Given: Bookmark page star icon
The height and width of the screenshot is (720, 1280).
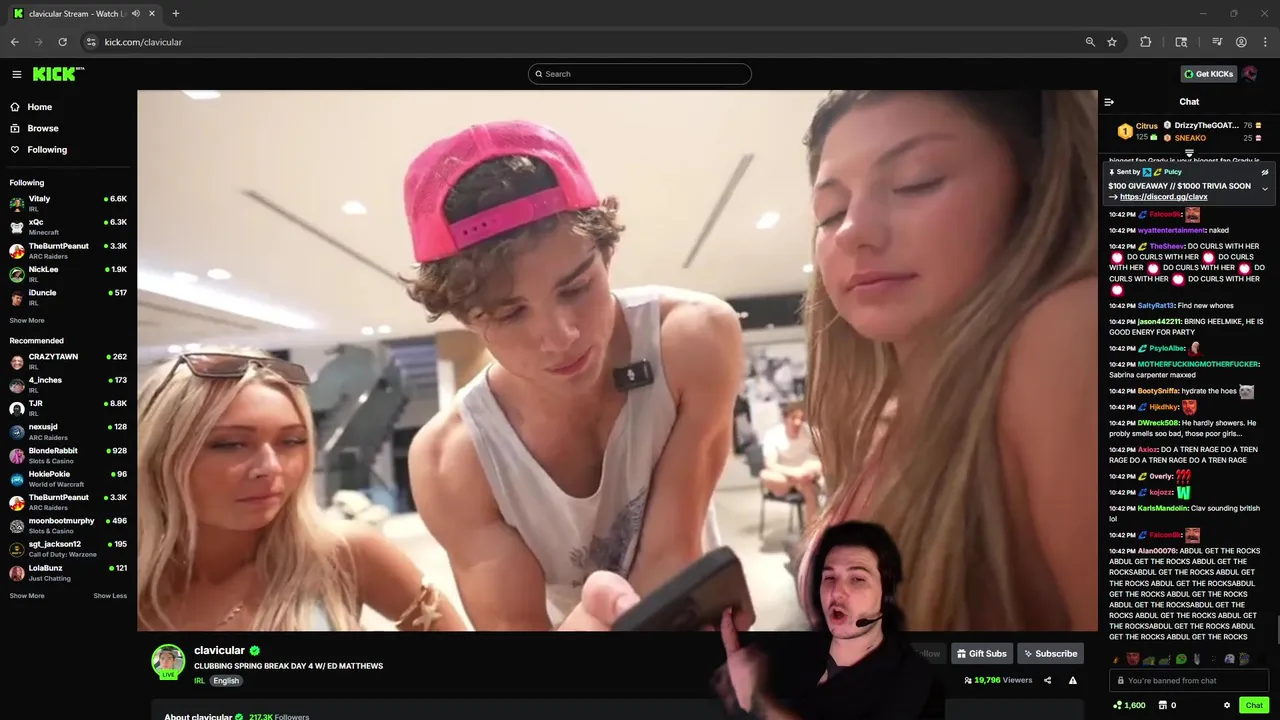Looking at the screenshot, I should tap(1112, 42).
